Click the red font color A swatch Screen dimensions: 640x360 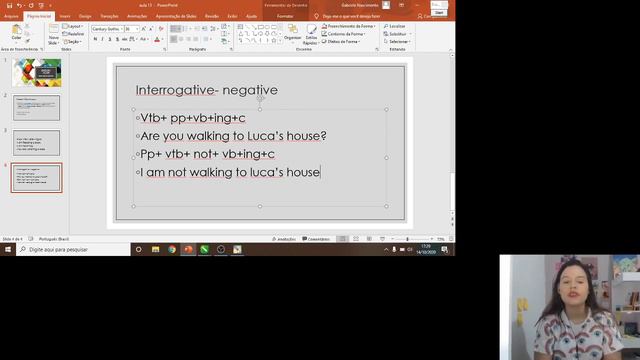coord(157,39)
